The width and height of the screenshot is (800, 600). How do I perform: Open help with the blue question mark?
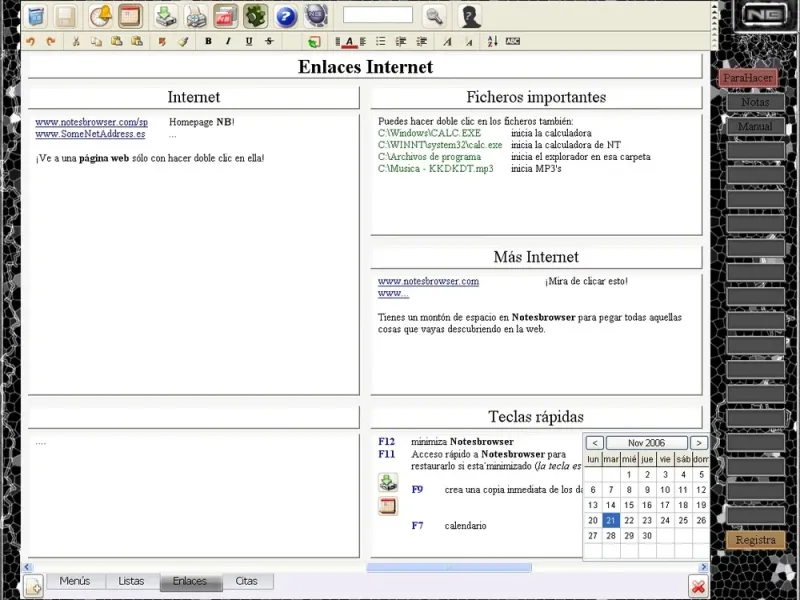pyautogui.click(x=286, y=16)
